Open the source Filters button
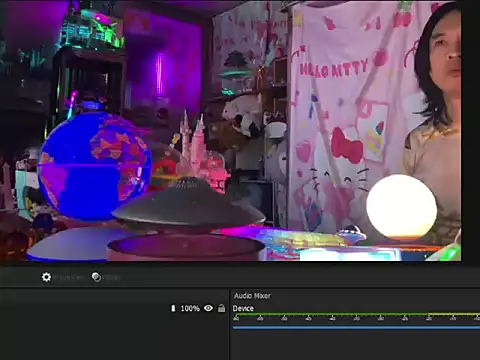The image size is (480, 360). 106,277
